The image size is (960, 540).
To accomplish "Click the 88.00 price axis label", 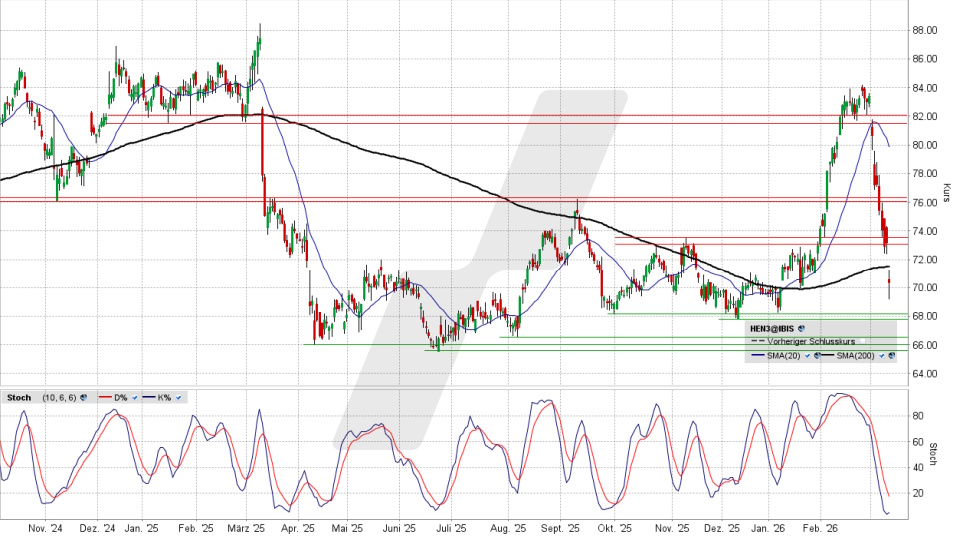I will point(922,31).
